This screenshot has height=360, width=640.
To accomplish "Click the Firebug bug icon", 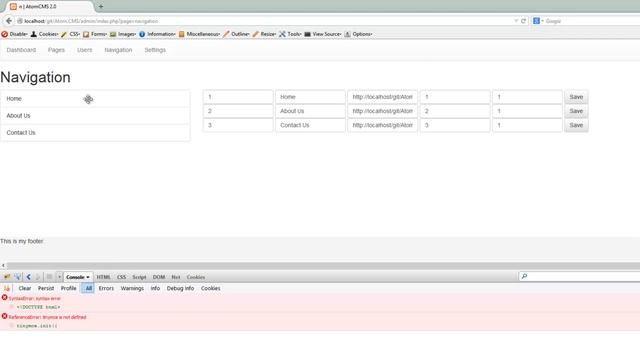I will pyautogui.click(x=7, y=277).
